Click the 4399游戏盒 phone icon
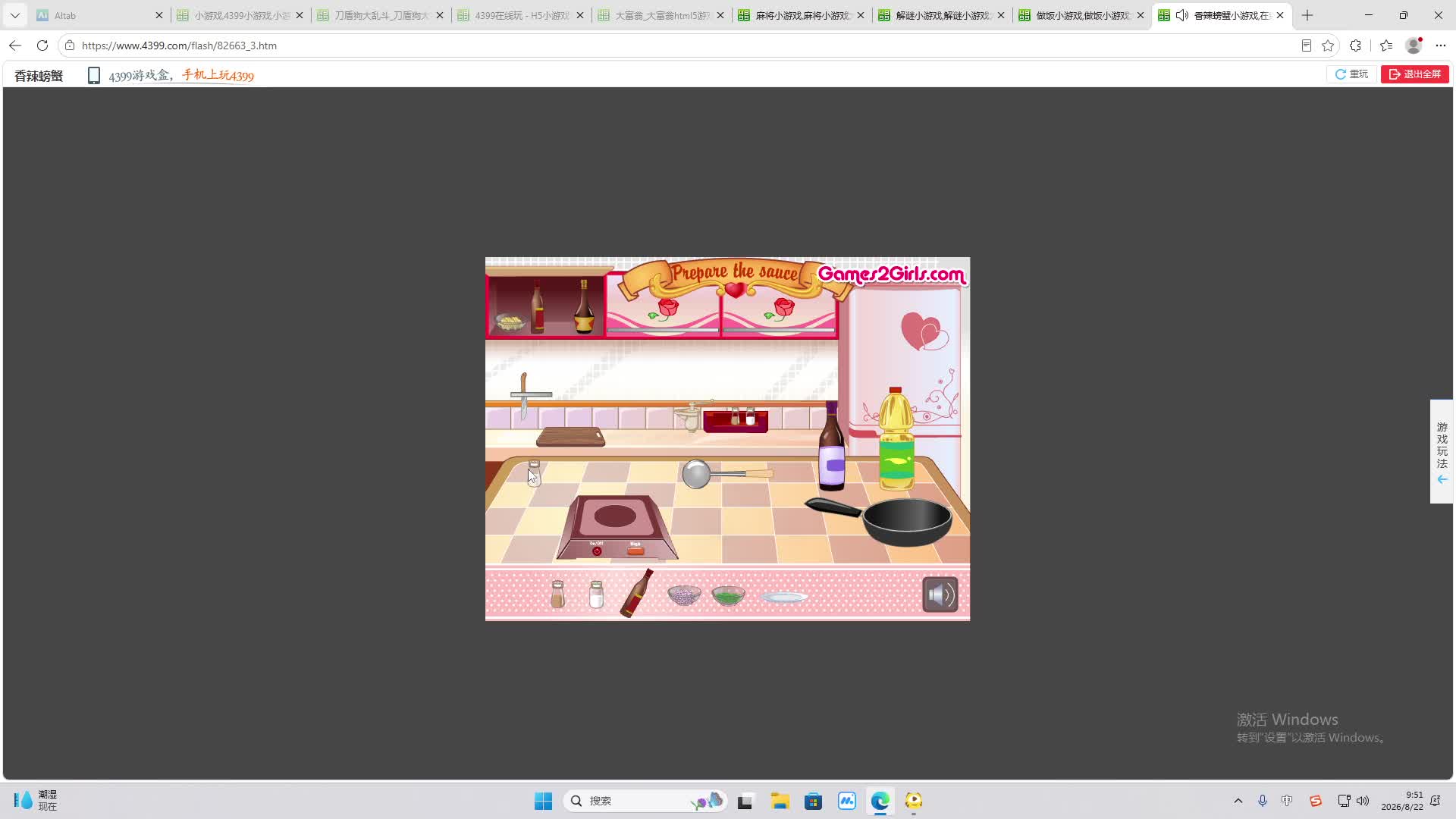The image size is (1456, 819). (x=93, y=75)
